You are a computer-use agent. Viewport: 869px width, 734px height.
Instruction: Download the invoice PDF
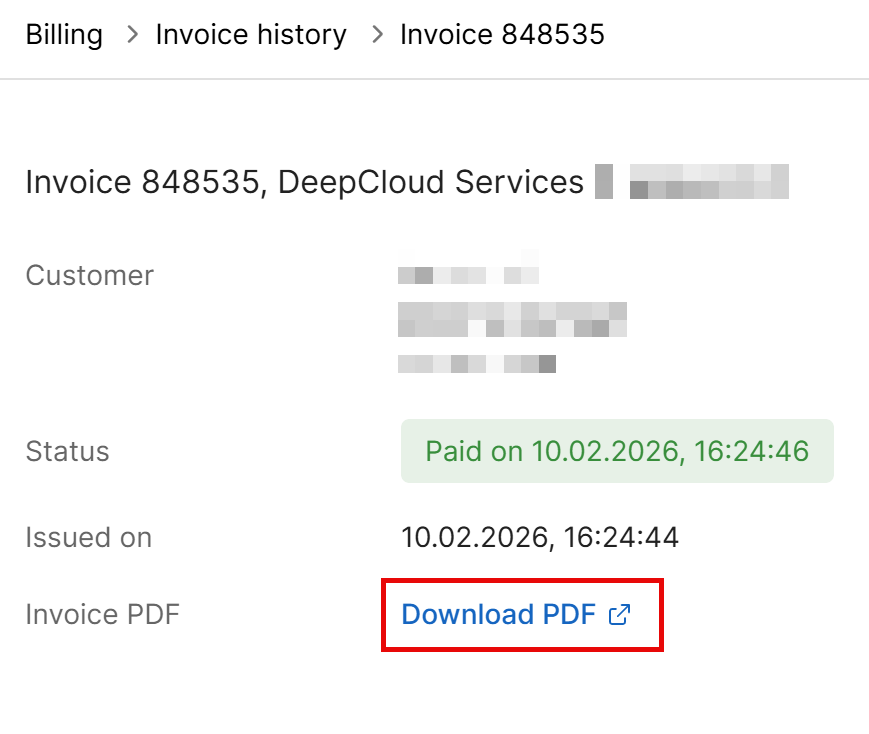tap(498, 614)
